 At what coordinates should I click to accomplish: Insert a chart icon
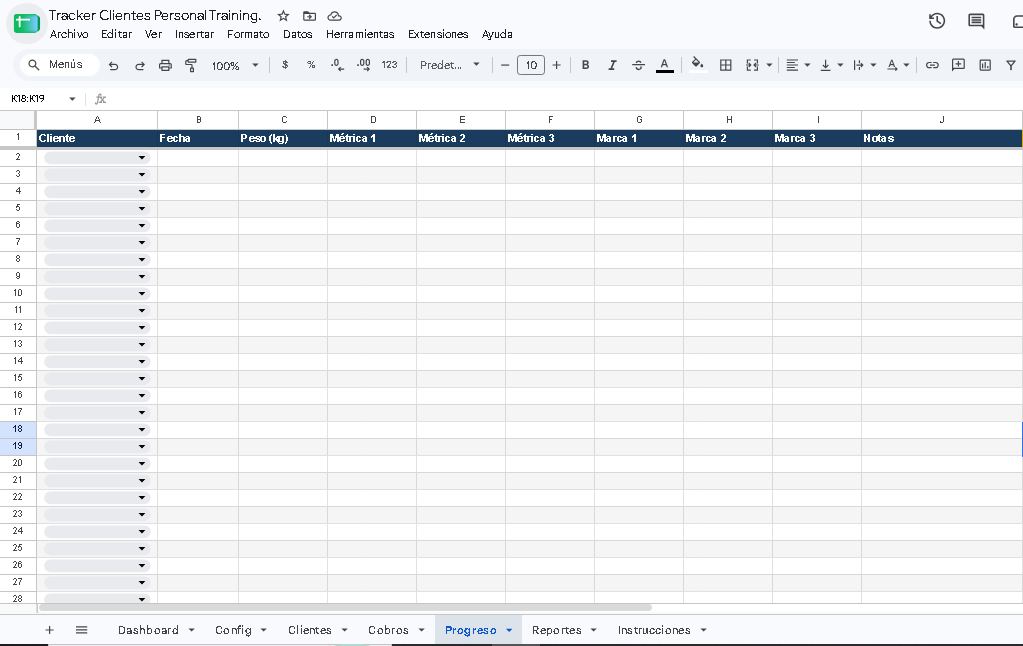click(985, 65)
